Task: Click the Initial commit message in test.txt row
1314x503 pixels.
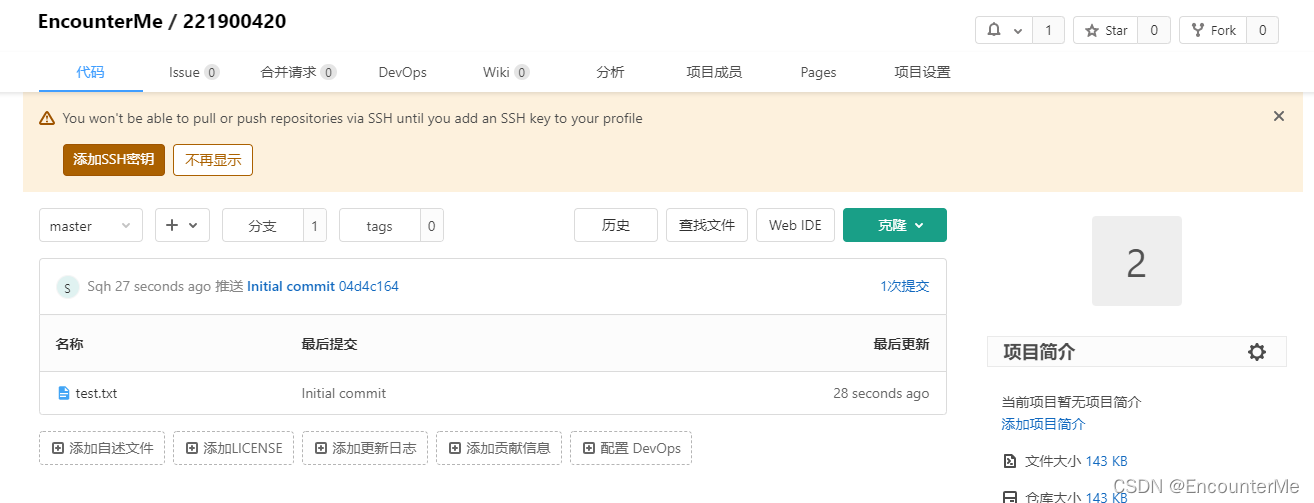Action: click(344, 393)
